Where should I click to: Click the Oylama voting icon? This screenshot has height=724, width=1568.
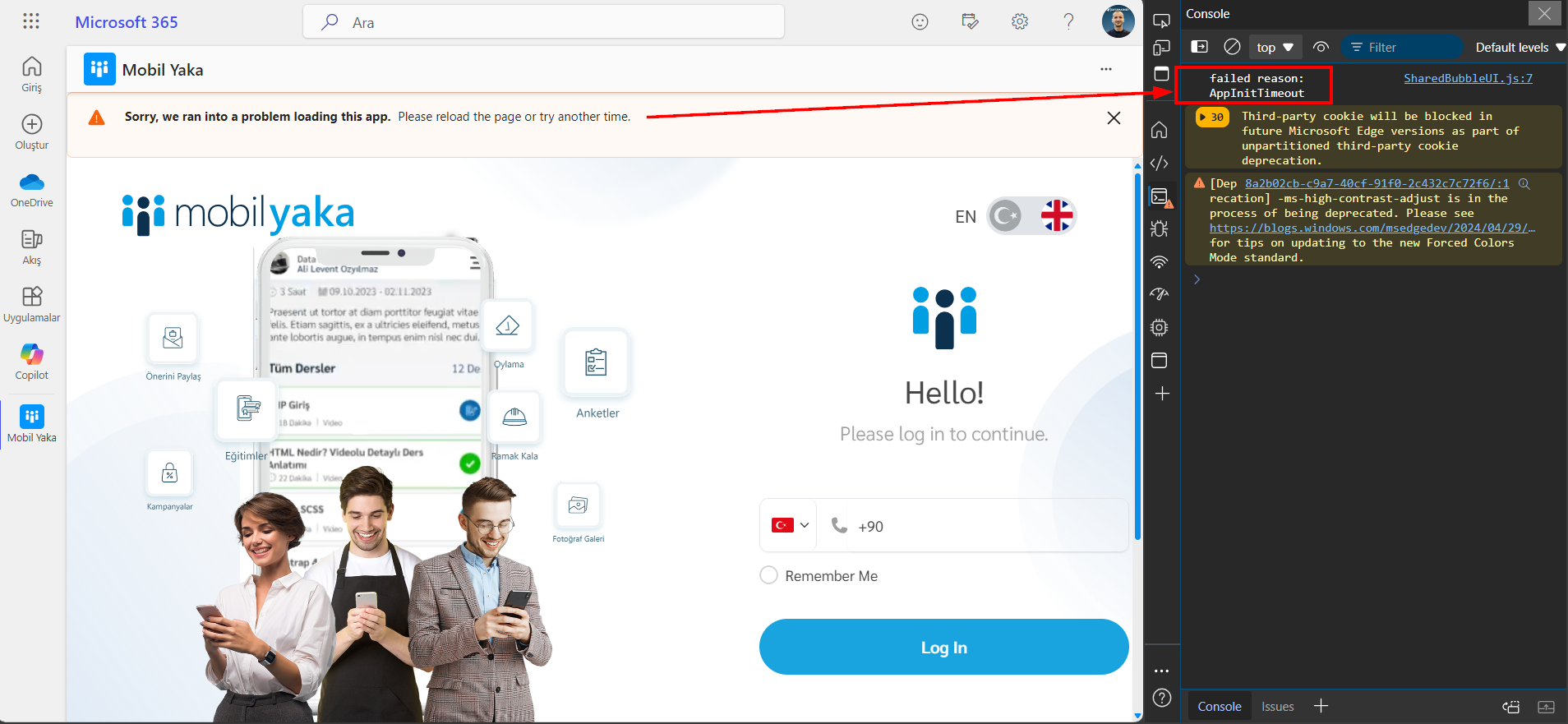[x=507, y=325]
